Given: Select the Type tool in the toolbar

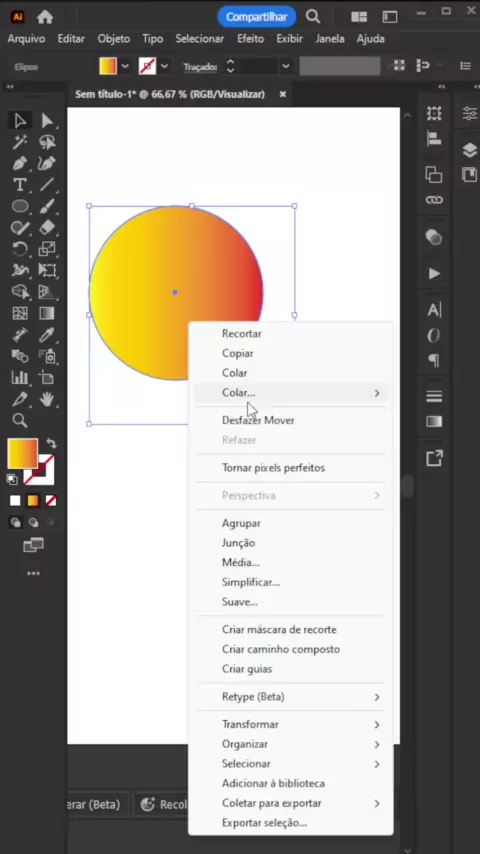Looking at the screenshot, I should [20, 185].
